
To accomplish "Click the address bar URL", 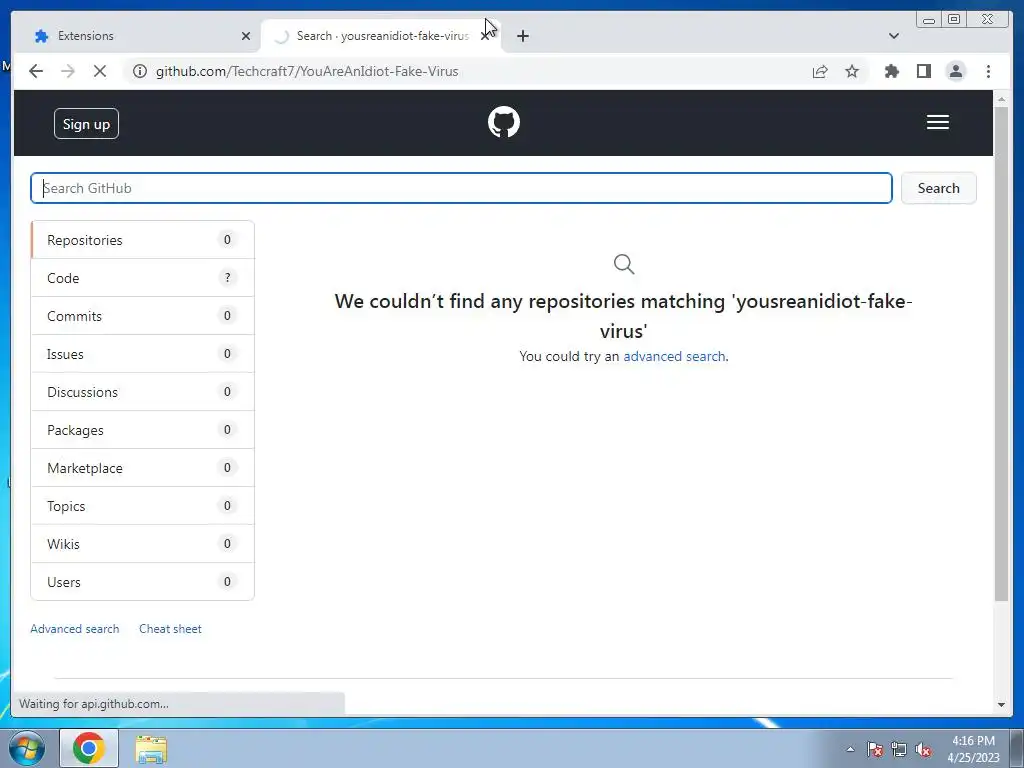I will coord(307,71).
